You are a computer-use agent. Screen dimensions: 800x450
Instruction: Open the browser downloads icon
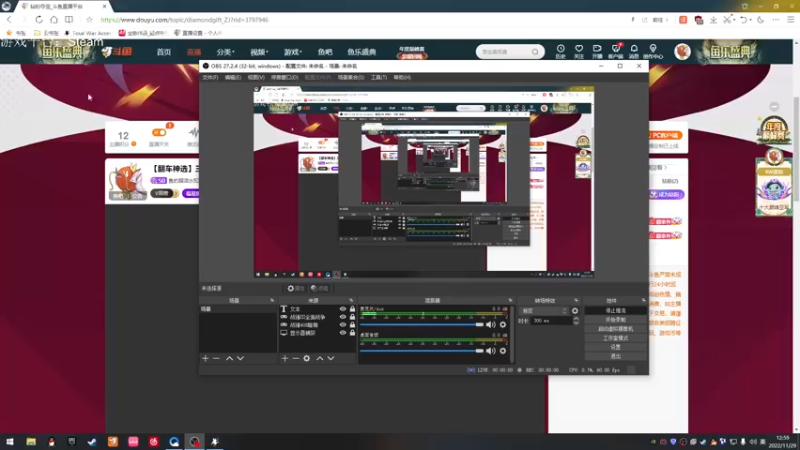point(713,19)
